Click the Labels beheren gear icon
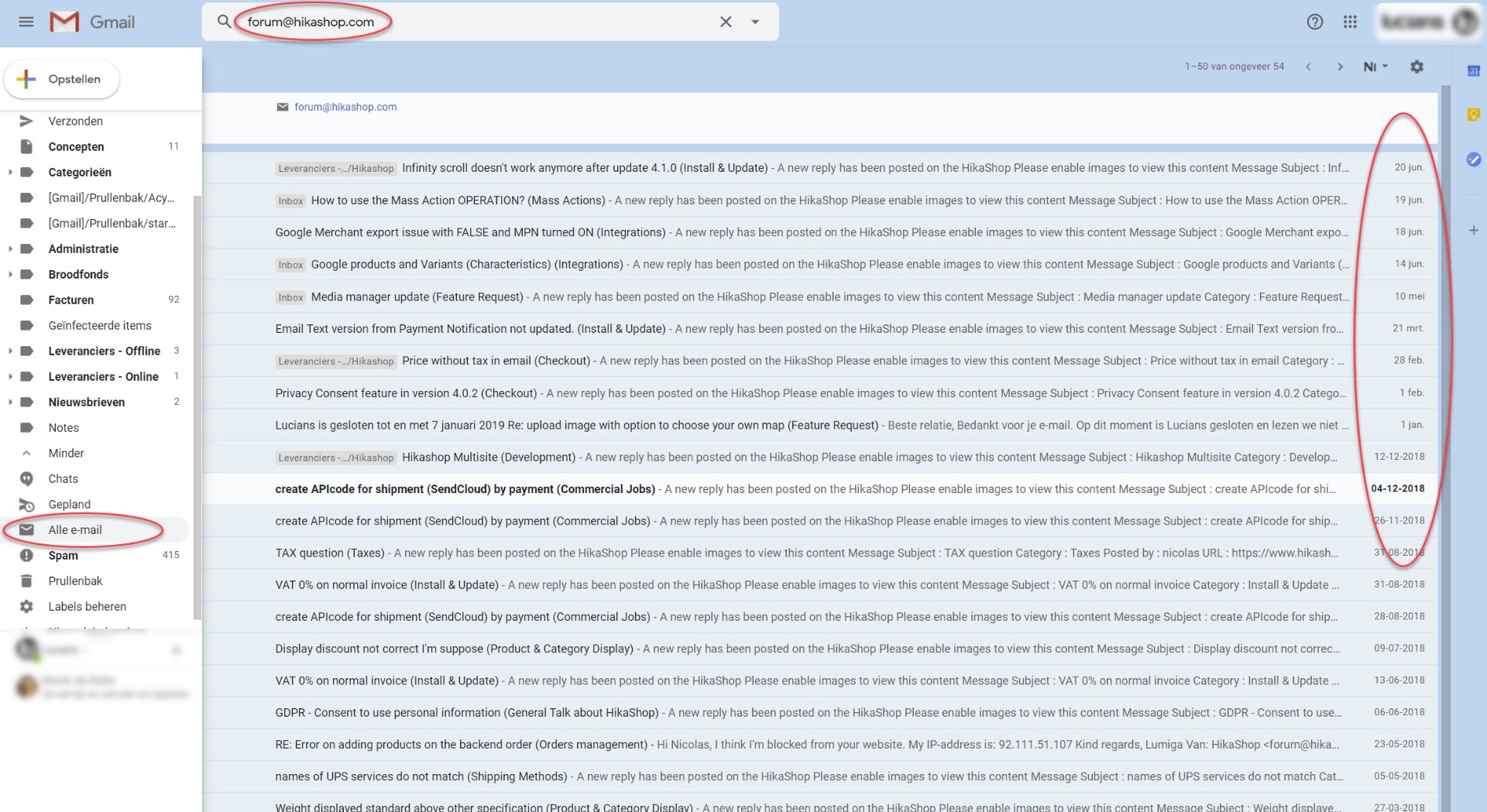The height and width of the screenshot is (812, 1487). pyautogui.click(x=26, y=606)
